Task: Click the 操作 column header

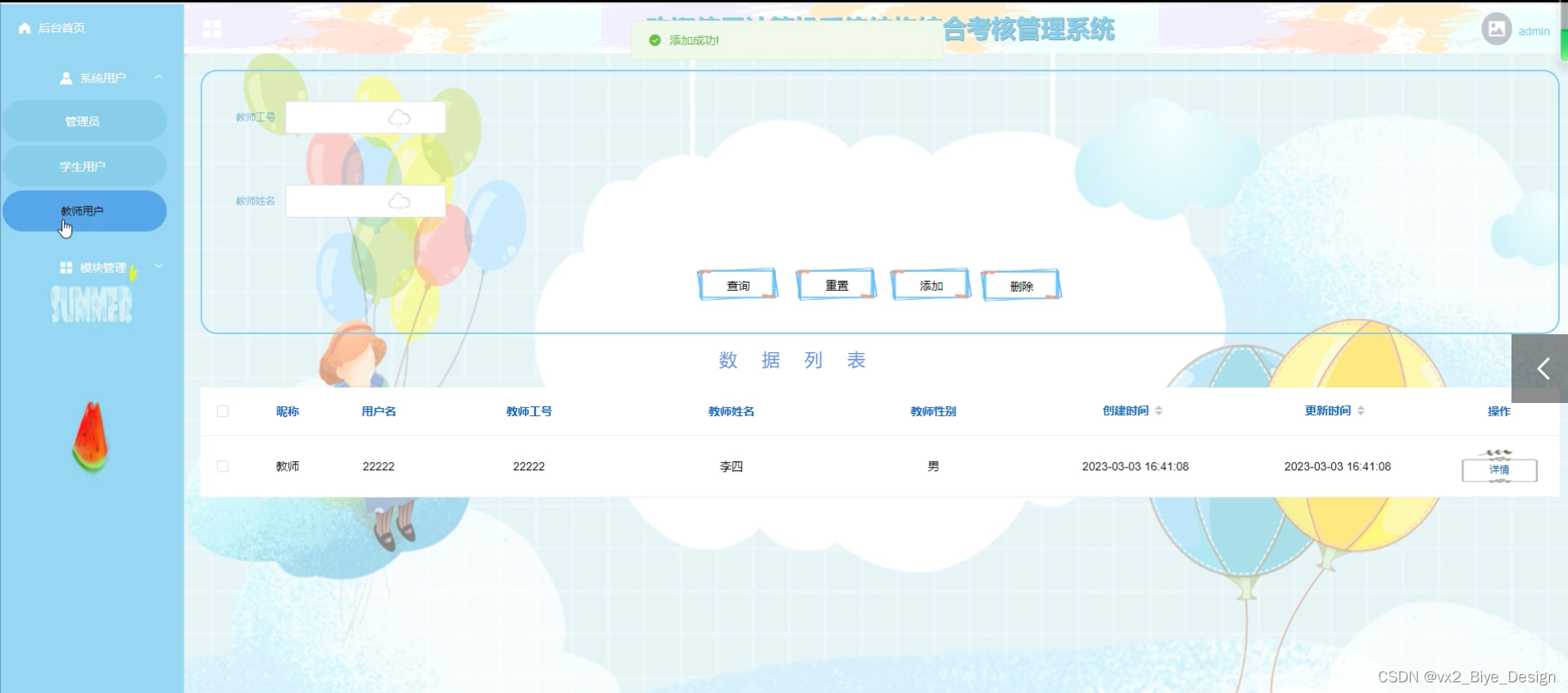Action: coord(1499,411)
